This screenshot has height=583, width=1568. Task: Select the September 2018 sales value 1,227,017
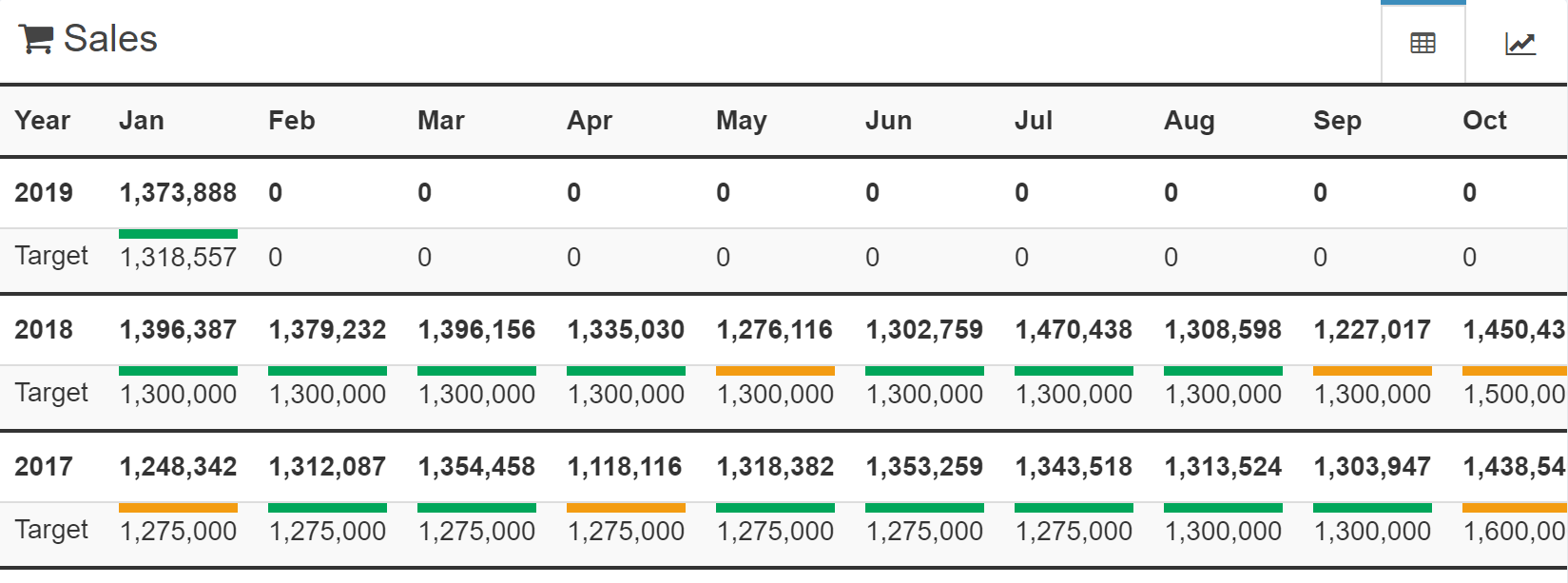[1372, 330]
